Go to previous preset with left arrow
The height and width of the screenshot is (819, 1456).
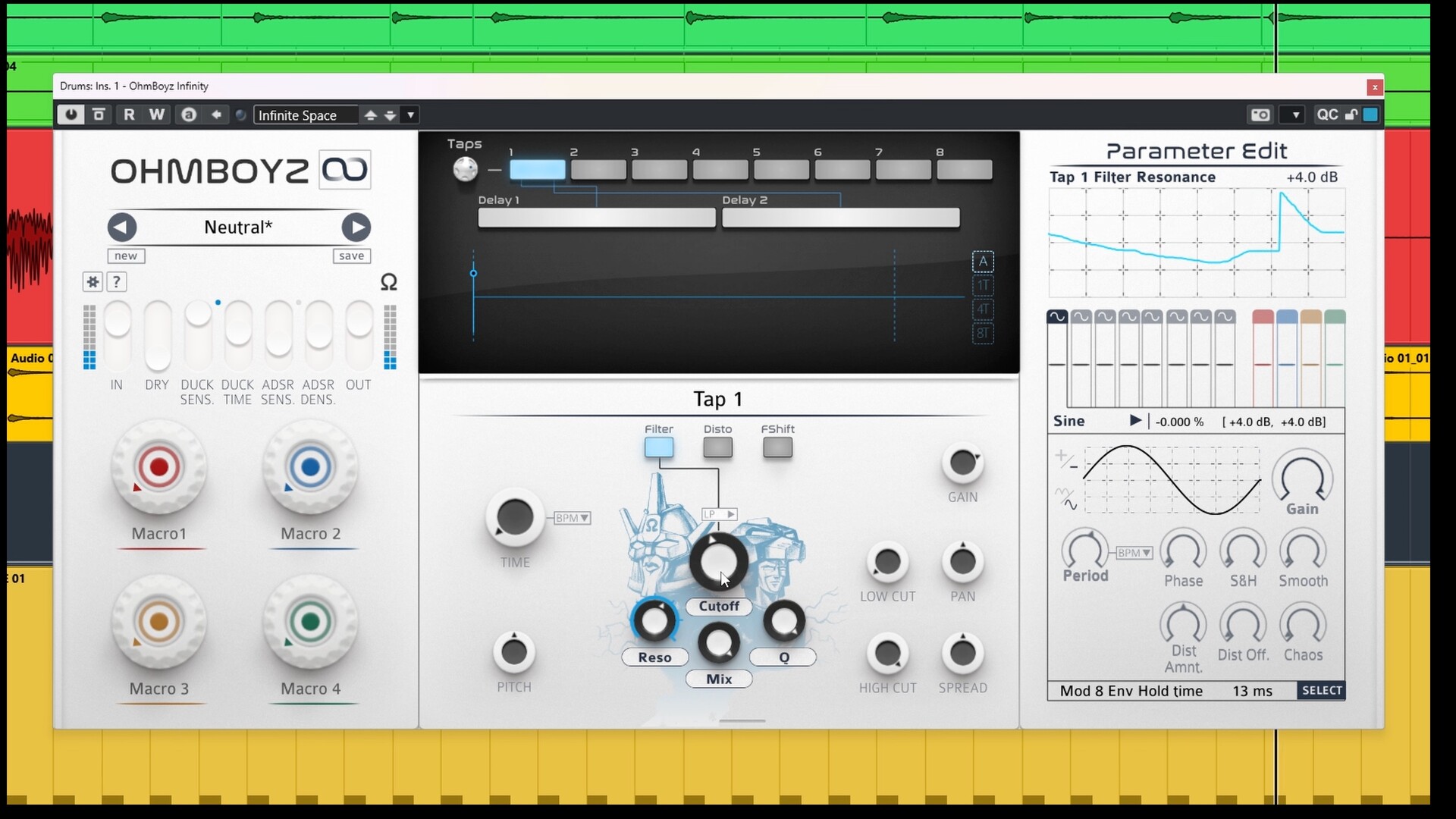click(122, 227)
